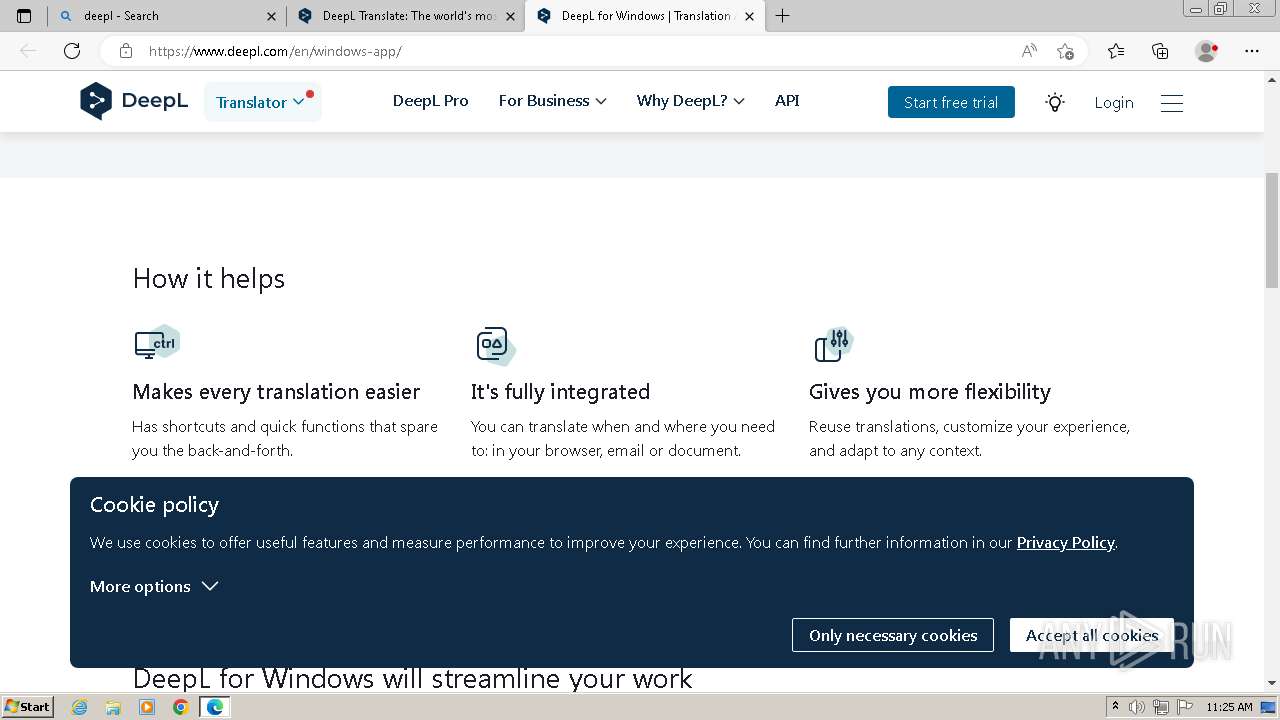
Task: Click the fully integrated feature icon
Action: [x=495, y=345]
